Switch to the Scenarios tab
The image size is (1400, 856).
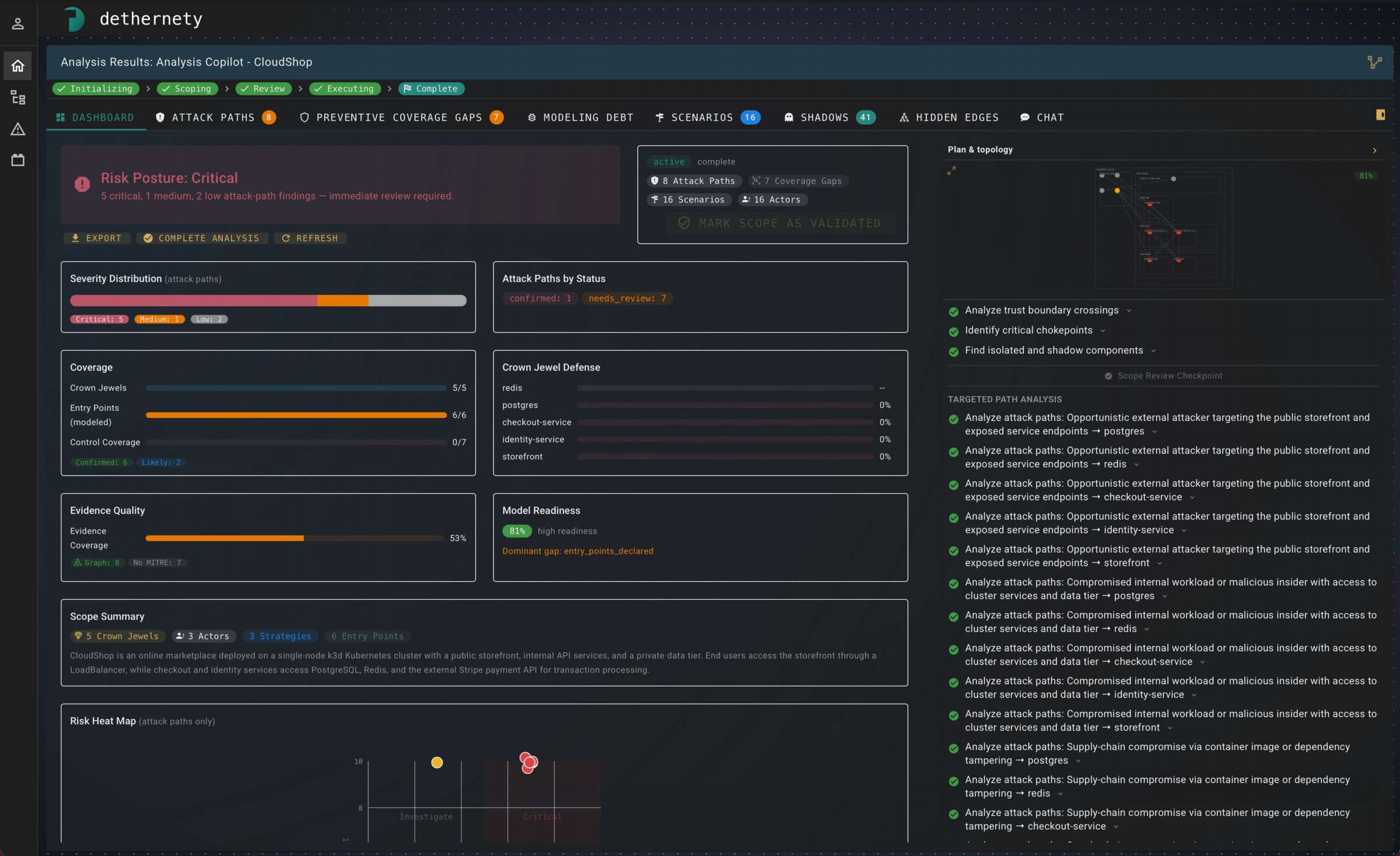tap(708, 117)
